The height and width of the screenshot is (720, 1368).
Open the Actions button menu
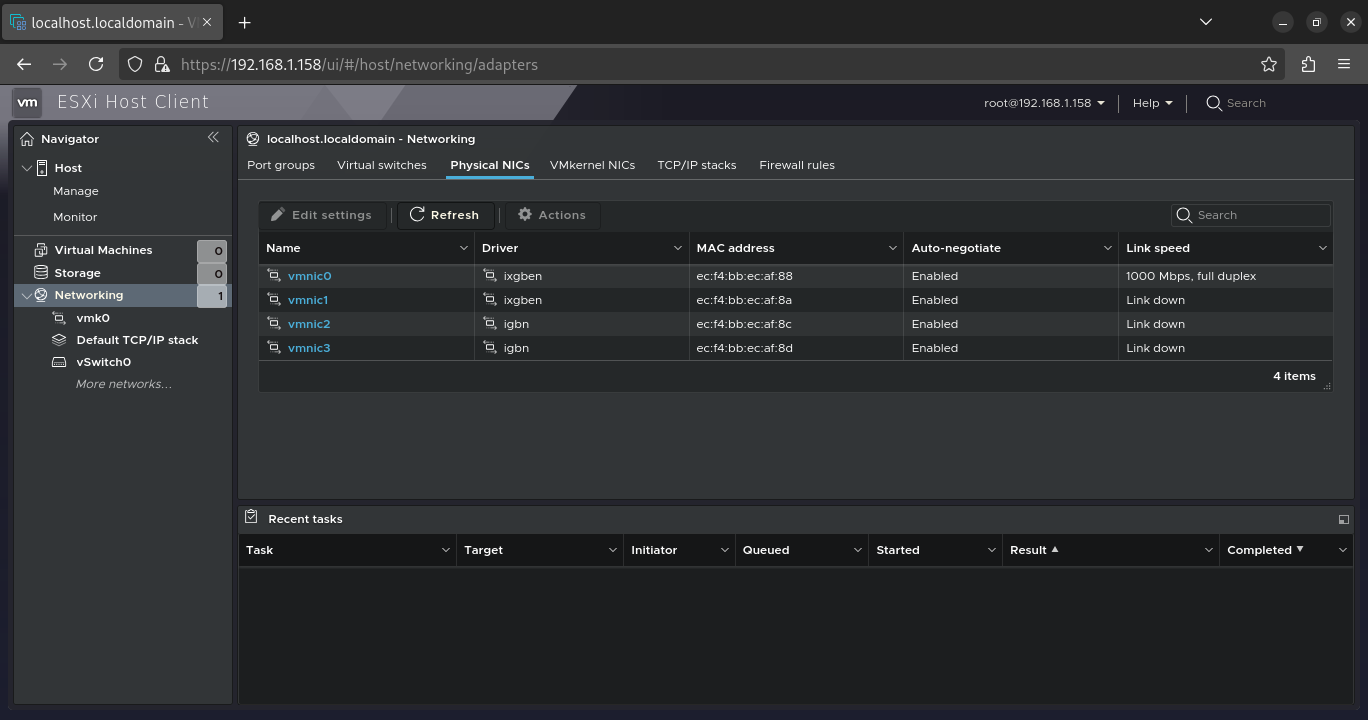pyautogui.click(x=552, y=215)
